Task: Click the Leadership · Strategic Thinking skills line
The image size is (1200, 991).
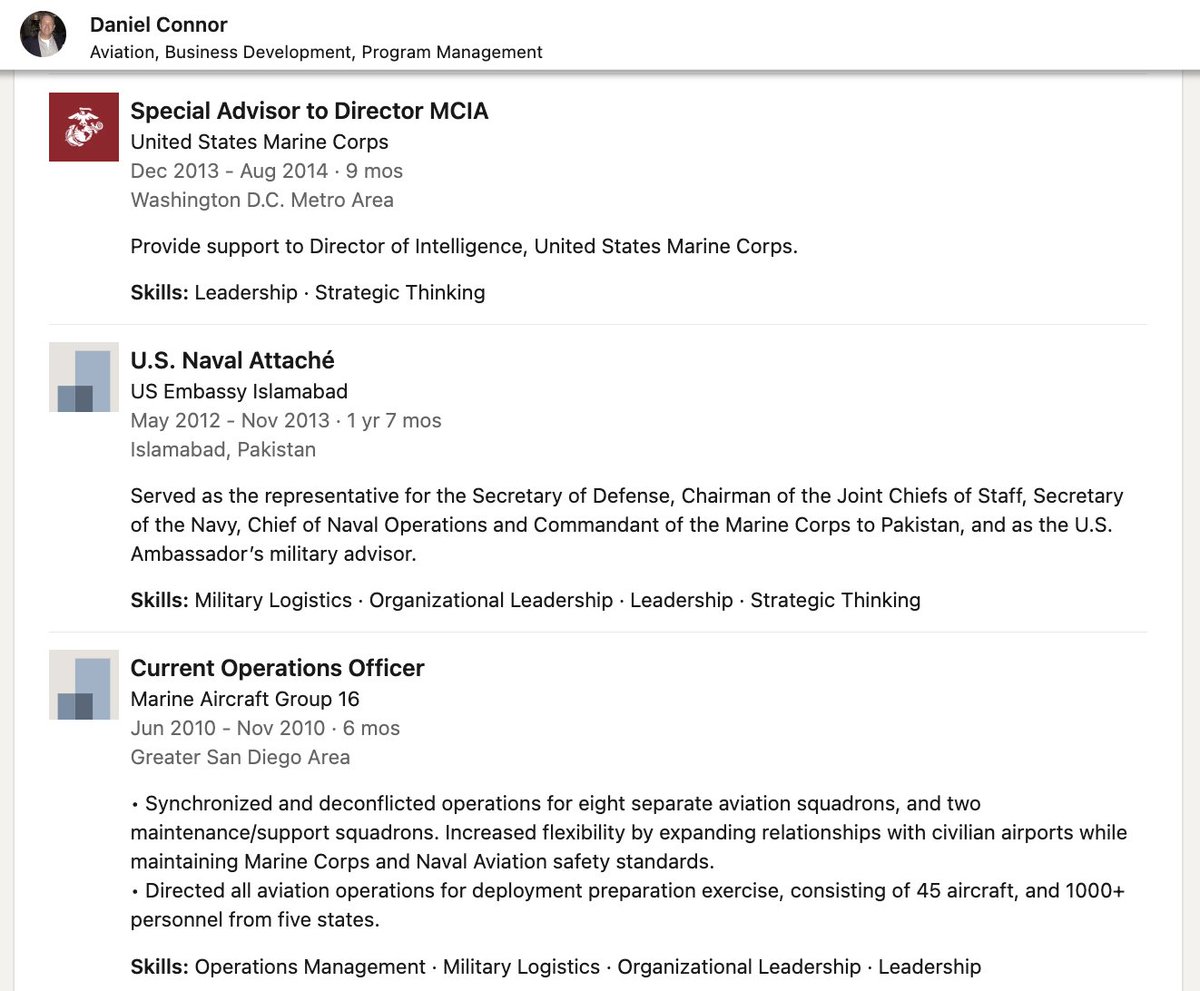Action: [x=339, y=293]
